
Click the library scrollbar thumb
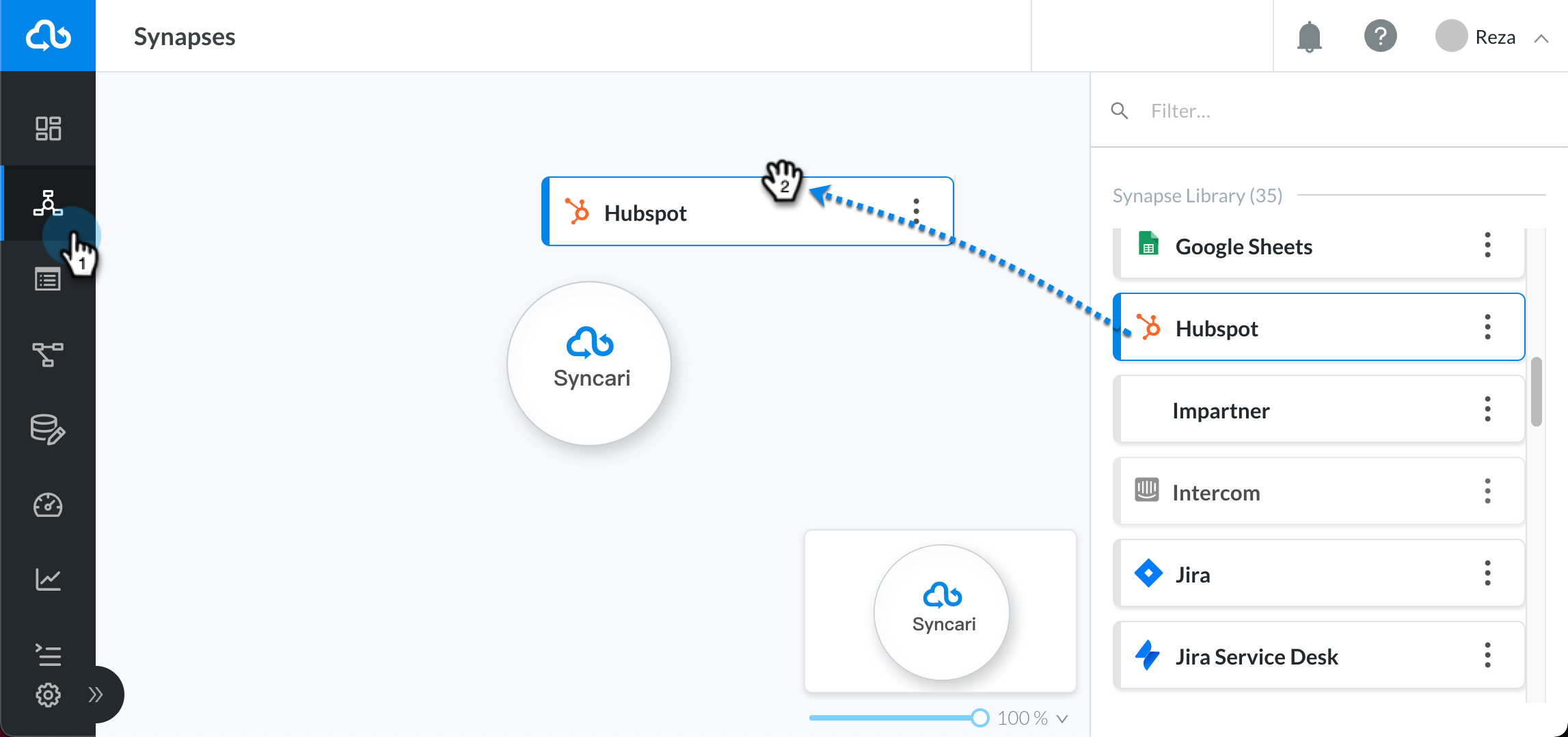(1537, 392)
